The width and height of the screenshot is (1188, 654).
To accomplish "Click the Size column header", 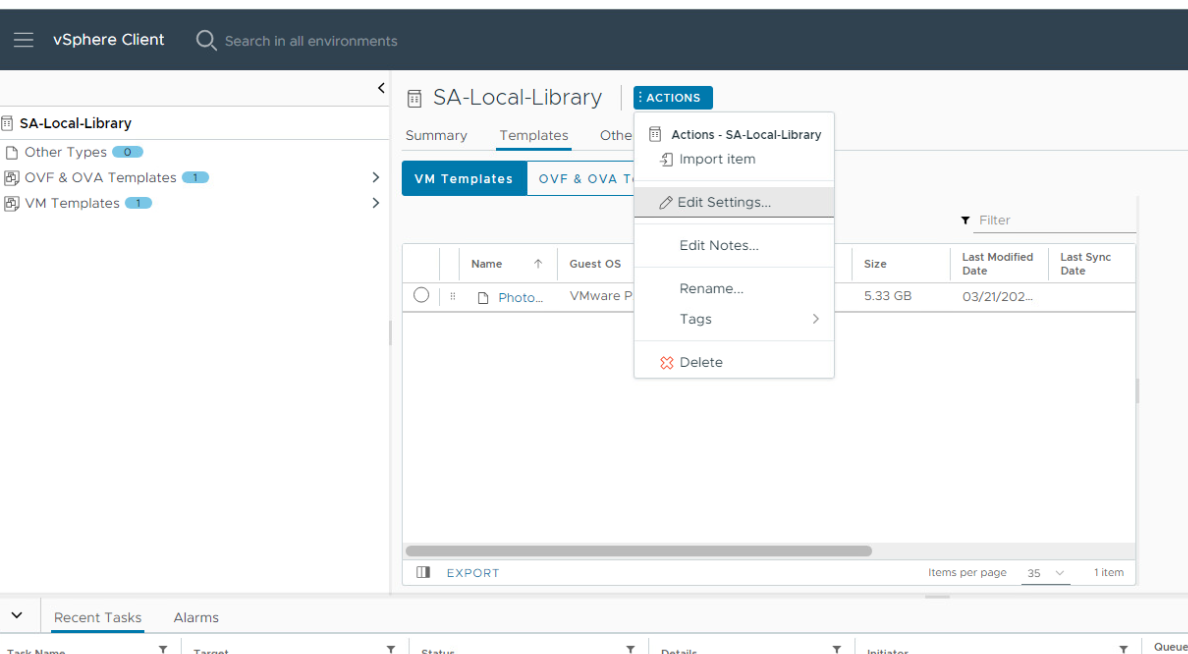I will coord(875,264).
